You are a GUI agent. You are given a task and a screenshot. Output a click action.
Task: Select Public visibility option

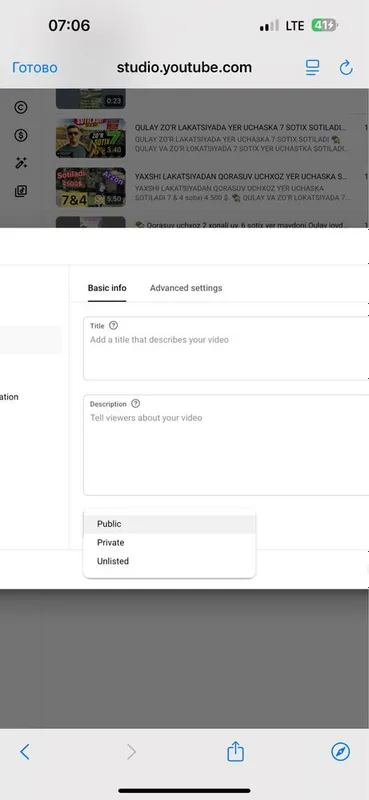pos(169,524)
